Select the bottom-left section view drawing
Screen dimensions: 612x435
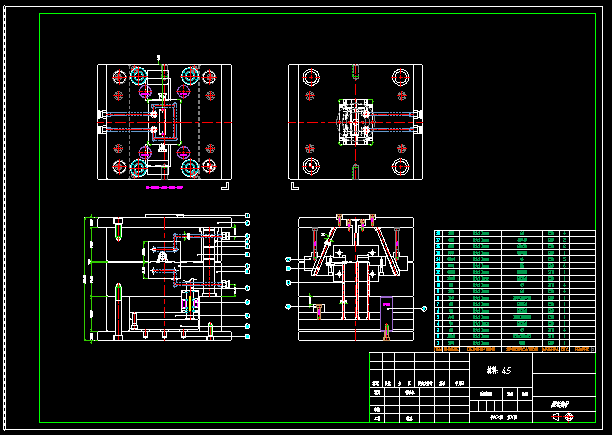(x=164, y=277)
